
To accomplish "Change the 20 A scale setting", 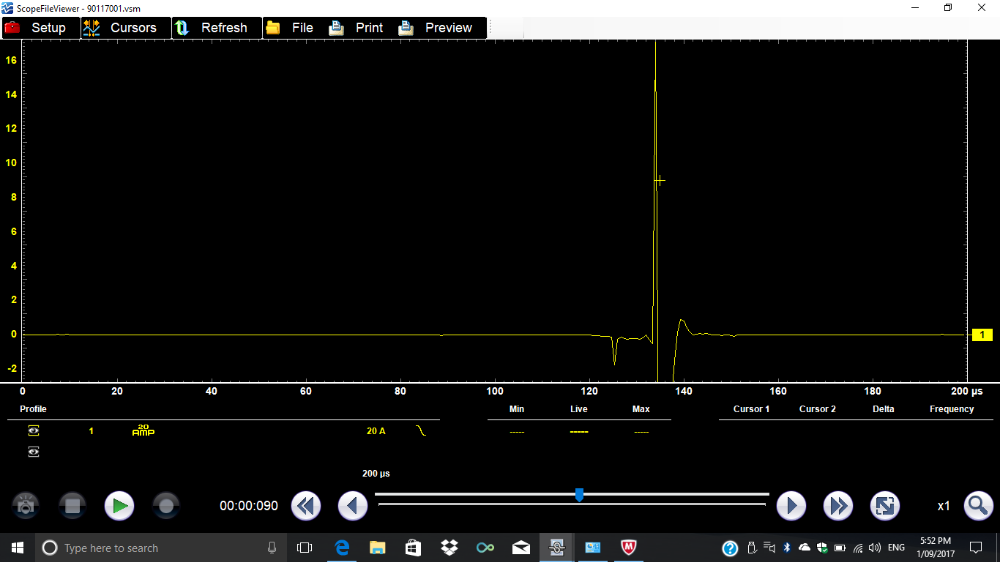I will pos(376,431).
